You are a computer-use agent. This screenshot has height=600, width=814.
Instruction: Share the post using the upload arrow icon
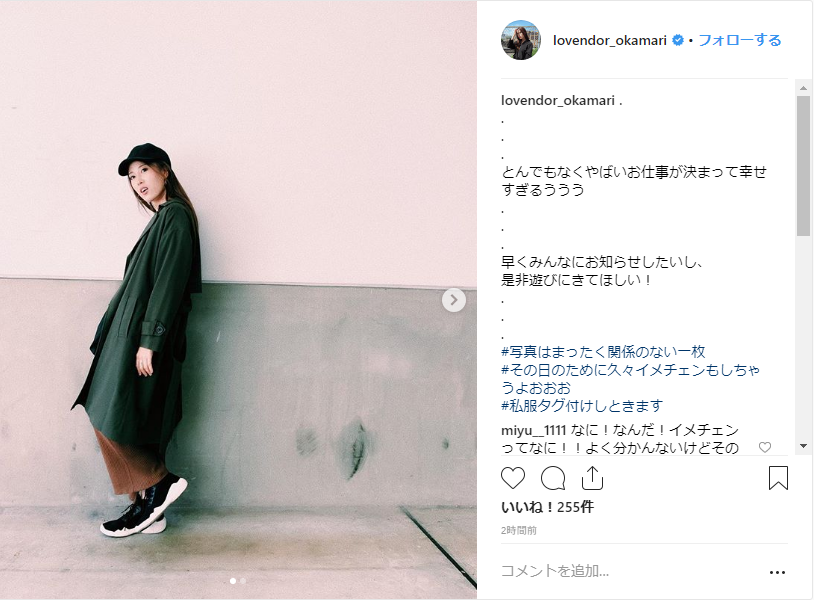[x=592, y=478]
